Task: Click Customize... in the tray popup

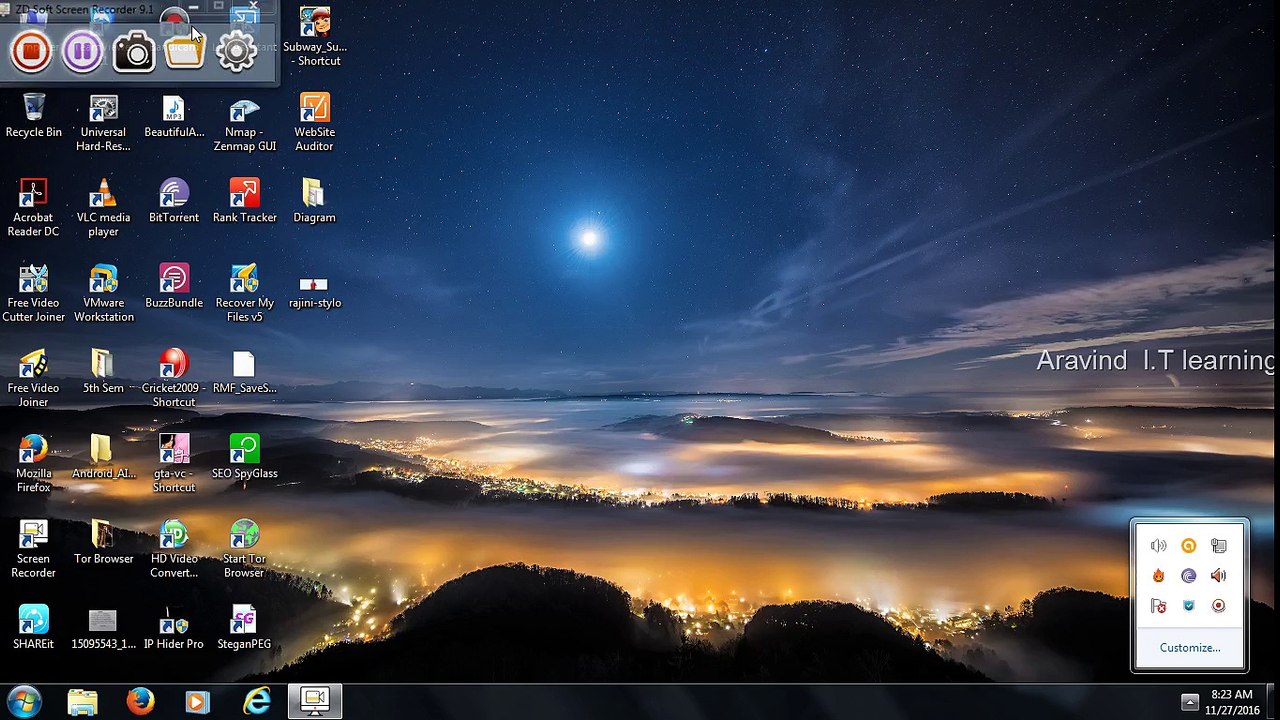Action: pyautogui.click(x=1190, y=648)
